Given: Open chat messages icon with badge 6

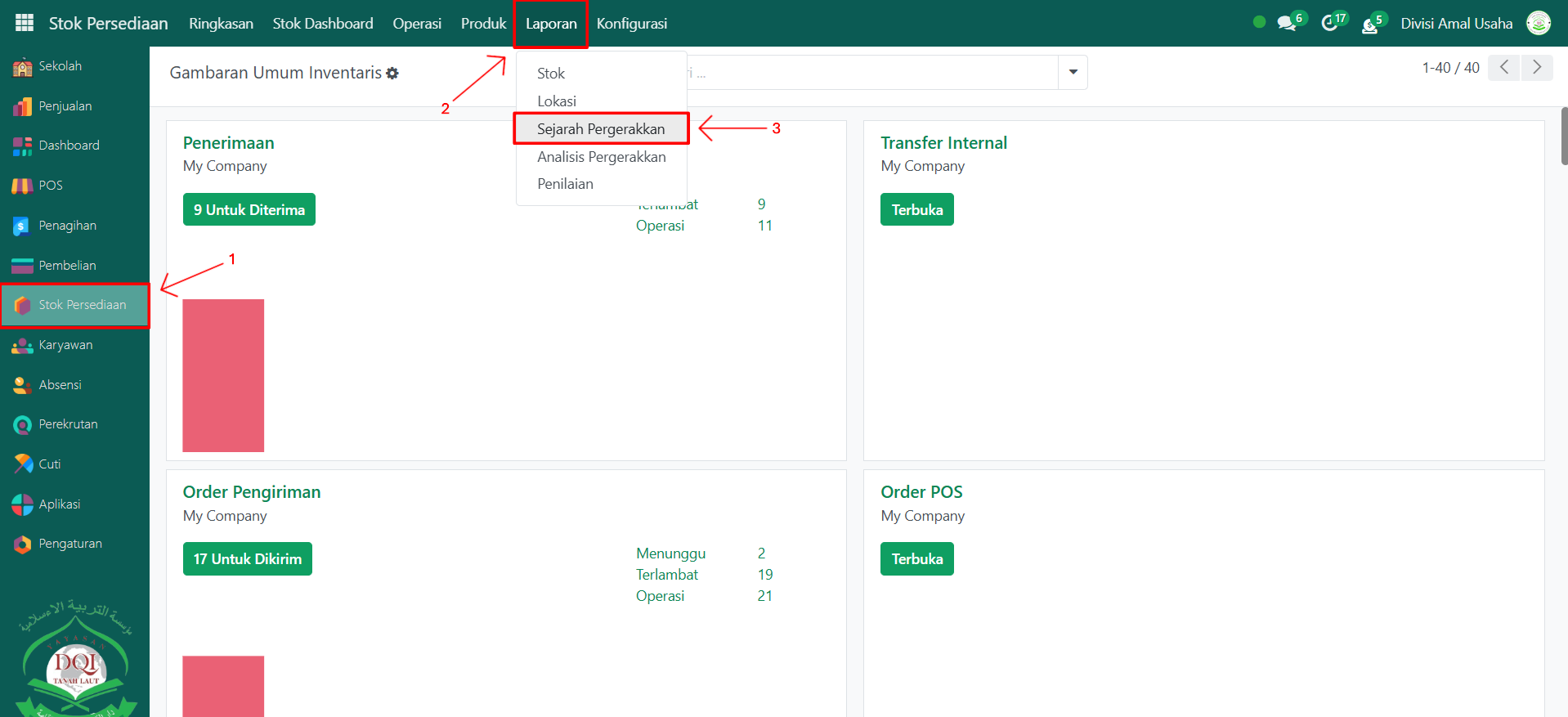Looking at the screenshot, I should [1287, 23].
